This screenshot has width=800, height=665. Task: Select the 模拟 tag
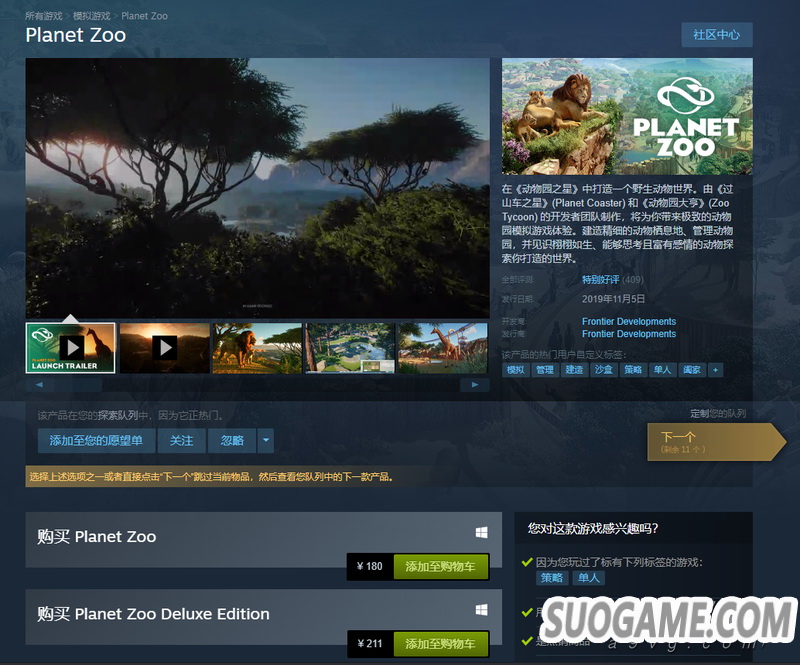515,370
